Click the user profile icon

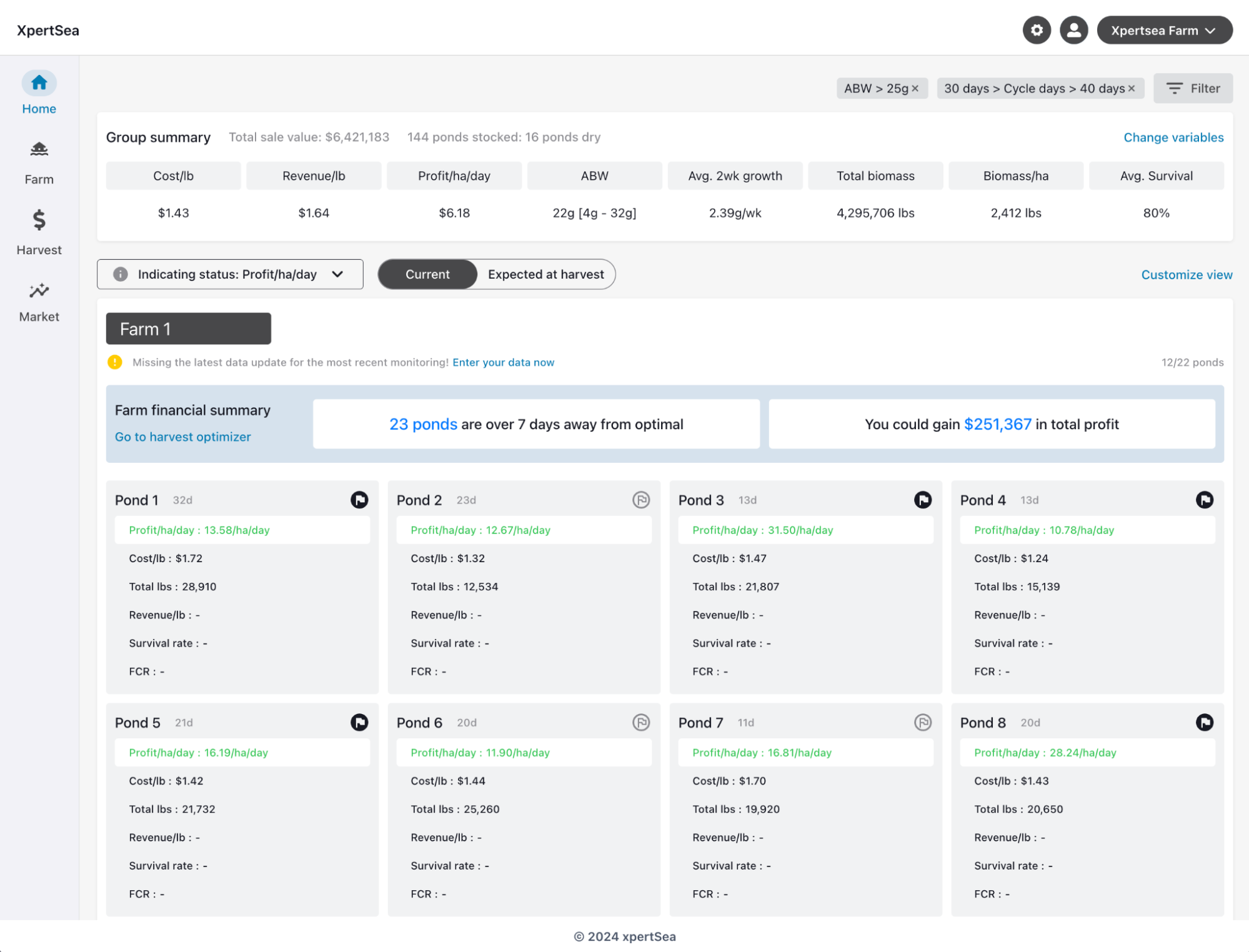pyautogui.click(x=1073, y=29)
